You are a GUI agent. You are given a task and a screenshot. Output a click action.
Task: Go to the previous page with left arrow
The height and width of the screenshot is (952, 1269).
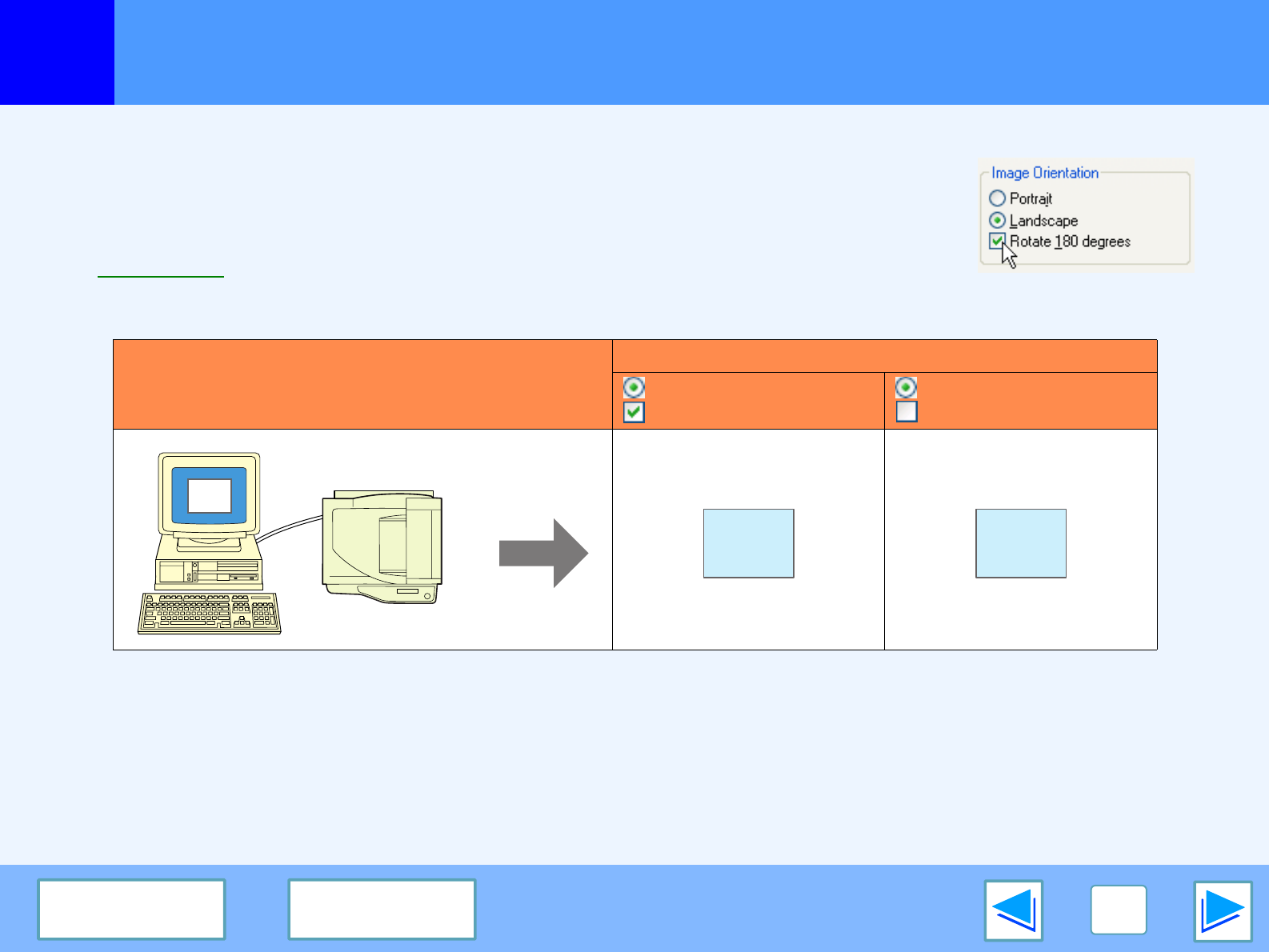[1013, 910]
